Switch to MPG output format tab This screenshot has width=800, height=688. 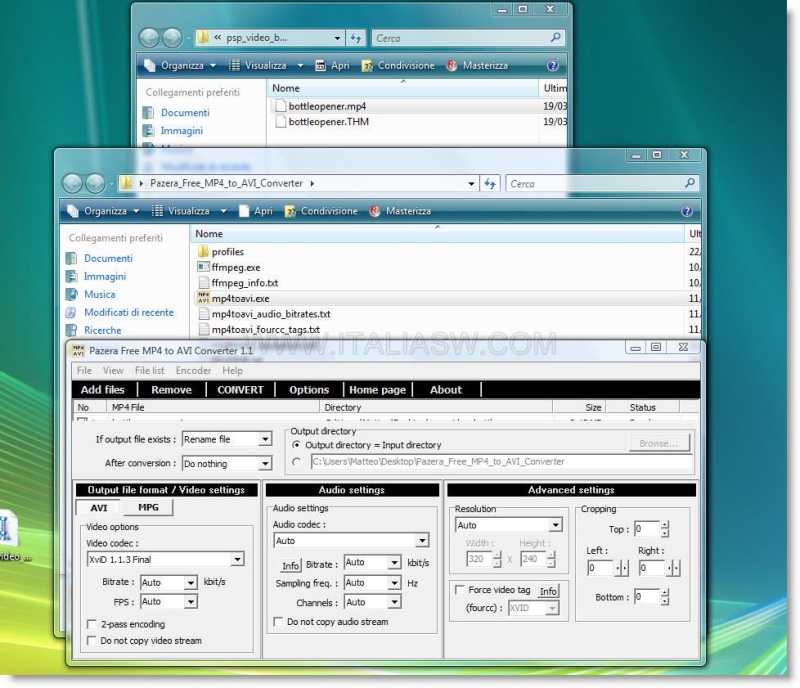point(148,507)
